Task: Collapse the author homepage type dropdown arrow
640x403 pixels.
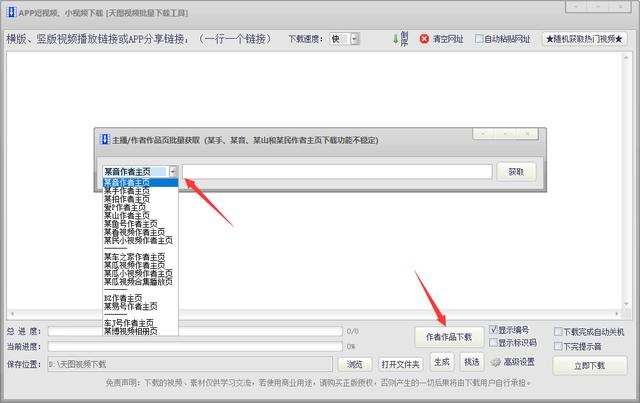Action: [x=173, y=172]
